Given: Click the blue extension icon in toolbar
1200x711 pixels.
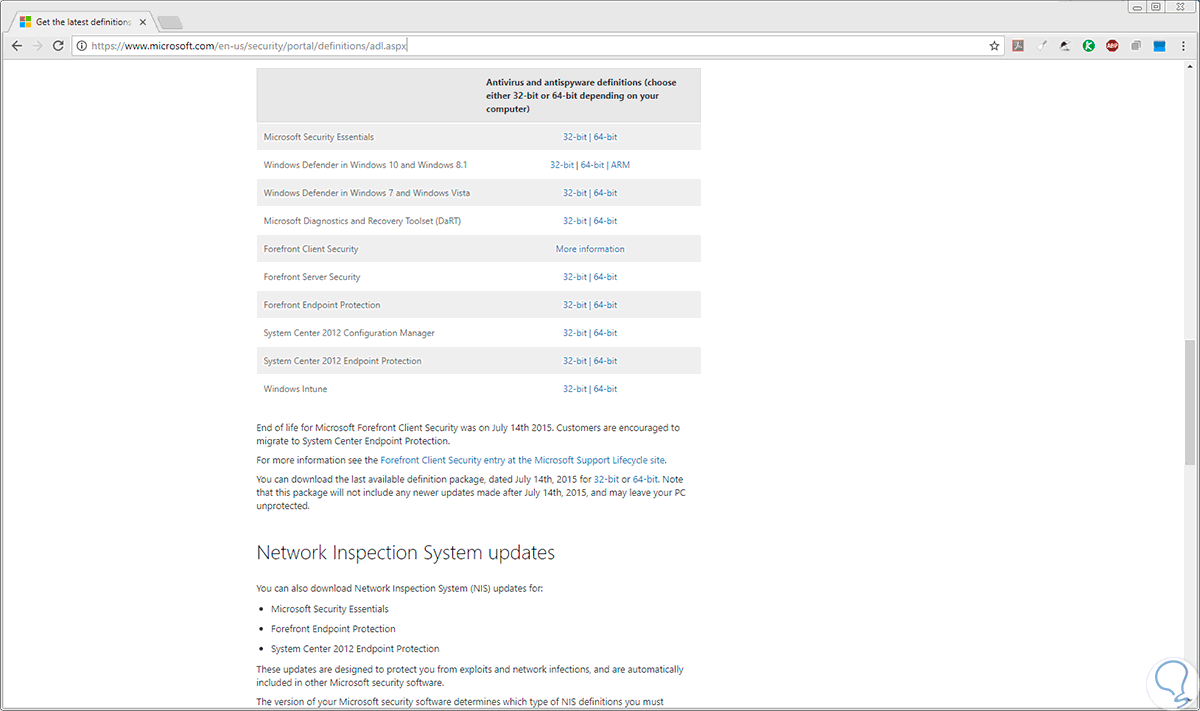Looking at the screenshot, I should pos(1159,46).
